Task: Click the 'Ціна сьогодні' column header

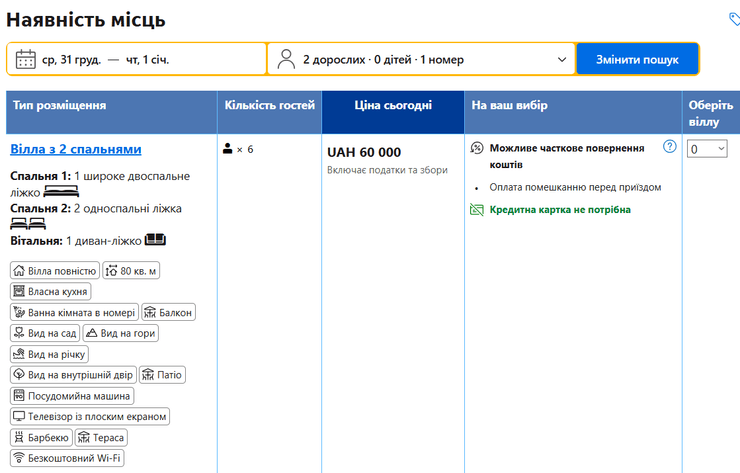Action: tap(393, 105)
